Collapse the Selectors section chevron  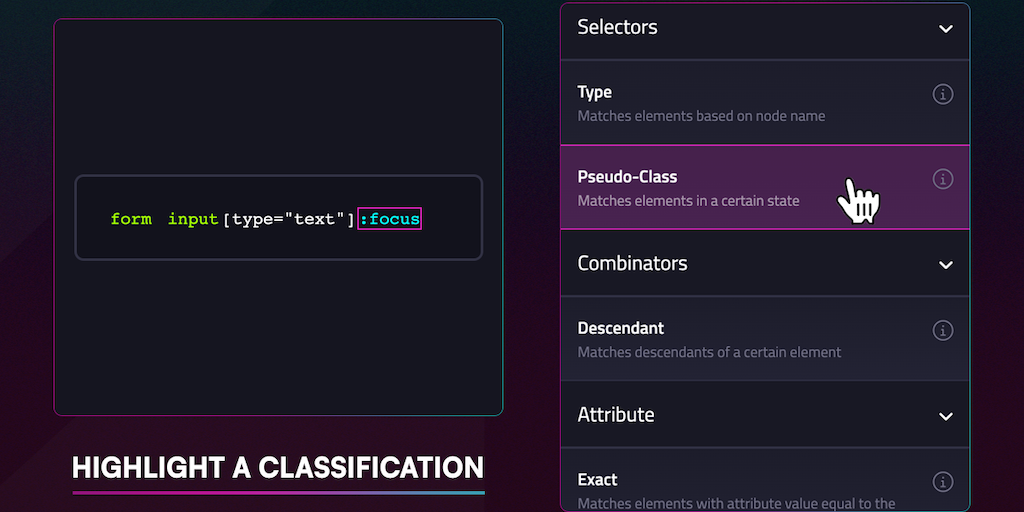point(946,29)
